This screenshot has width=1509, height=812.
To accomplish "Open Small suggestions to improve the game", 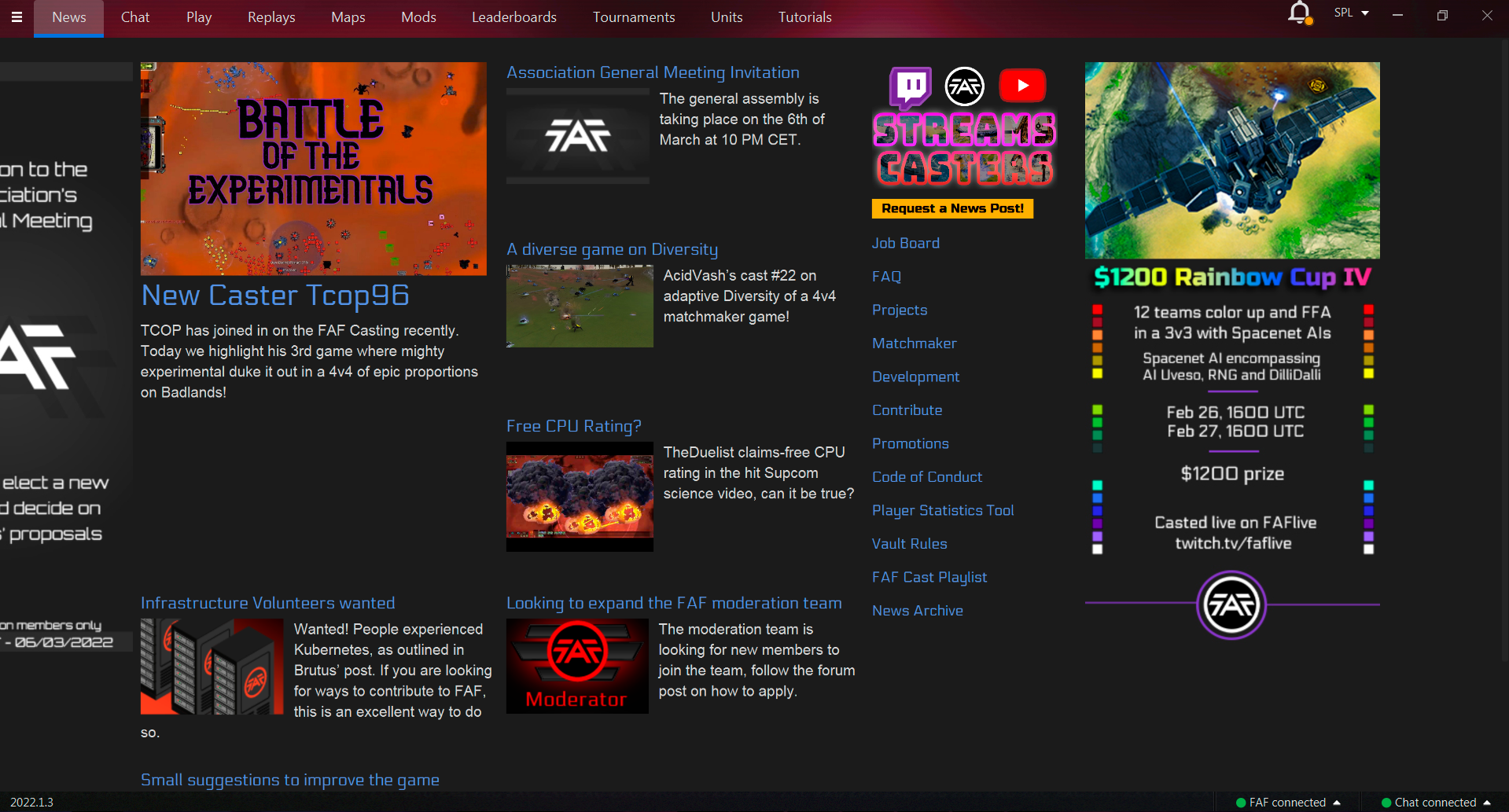I will coord(289,780).
